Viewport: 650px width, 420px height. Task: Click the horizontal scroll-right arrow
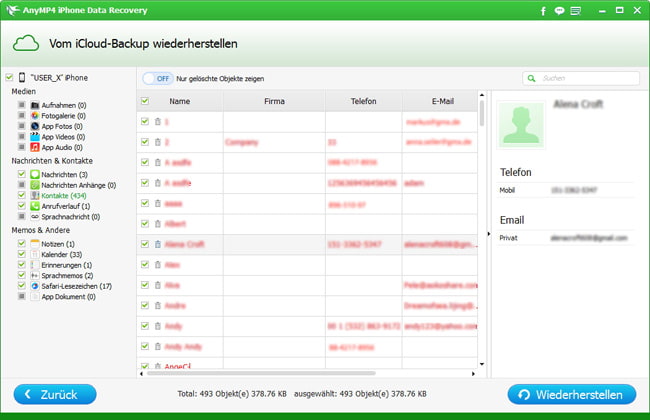coord(473,374)
